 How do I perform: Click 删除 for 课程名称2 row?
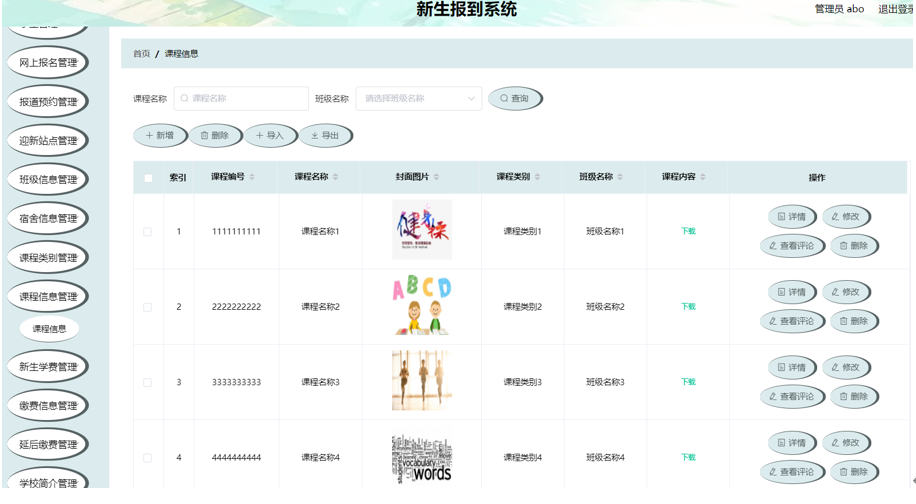click(x=854, y=321)
